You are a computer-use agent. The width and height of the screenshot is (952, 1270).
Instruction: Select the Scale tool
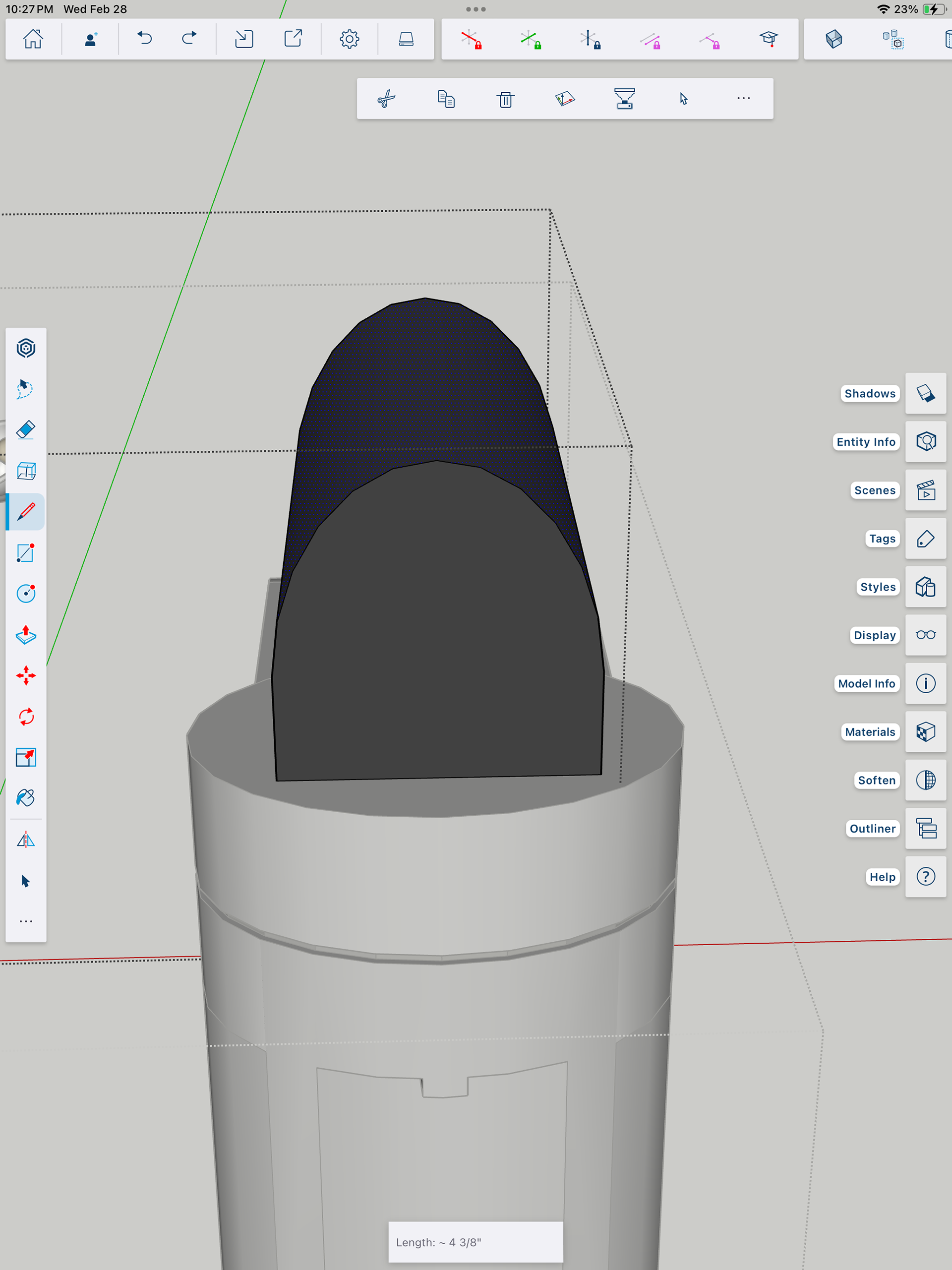(x=26, y=757)
